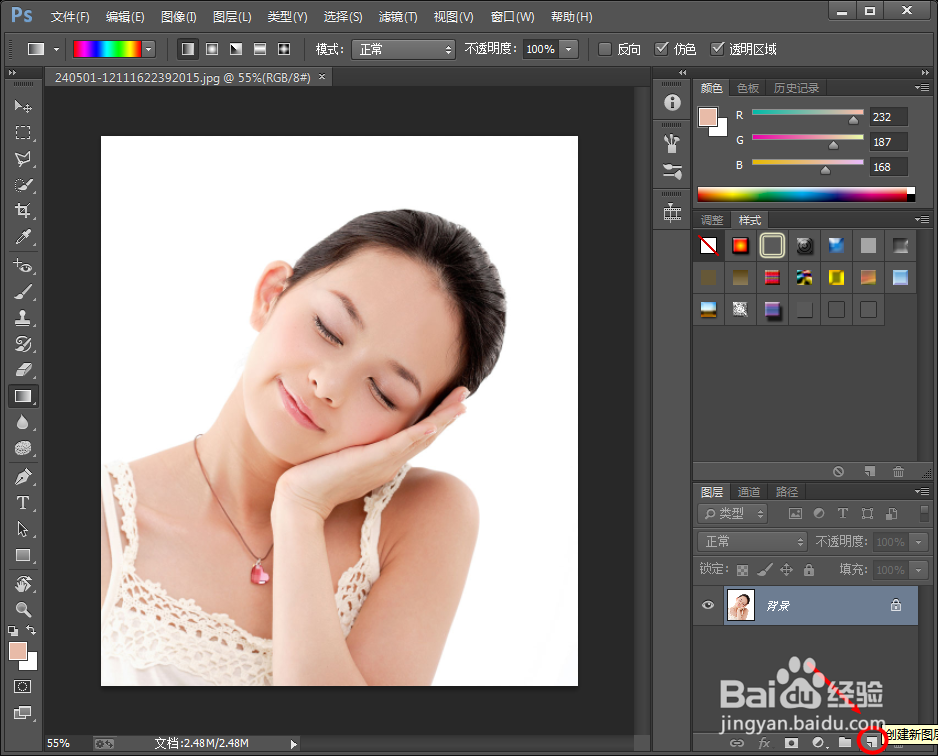Hide the 背景 layer visibility
The width and height of the screenshot is (938, 756).
point(707,605)
